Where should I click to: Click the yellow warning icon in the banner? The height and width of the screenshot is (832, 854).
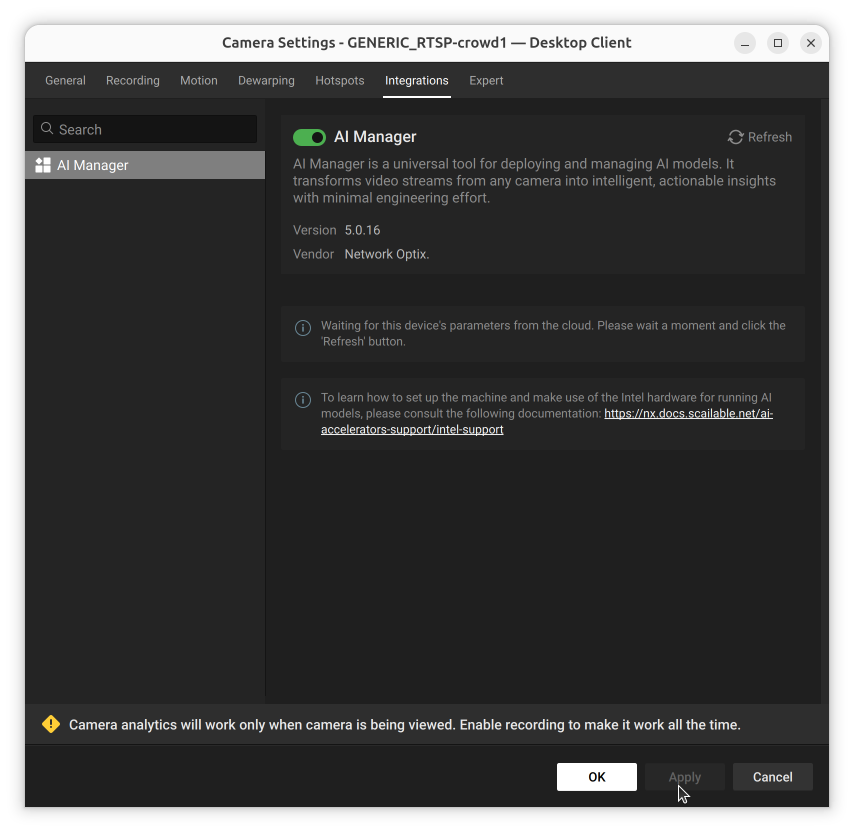[51, 724]
